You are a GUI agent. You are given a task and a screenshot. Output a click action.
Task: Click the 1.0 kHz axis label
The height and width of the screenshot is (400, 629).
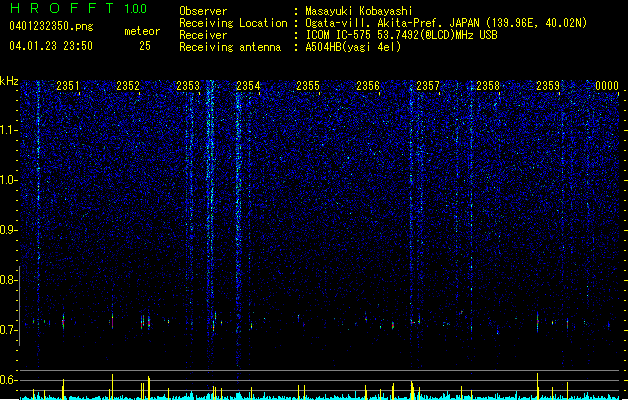pyautogui.click(x=8, y=180)
